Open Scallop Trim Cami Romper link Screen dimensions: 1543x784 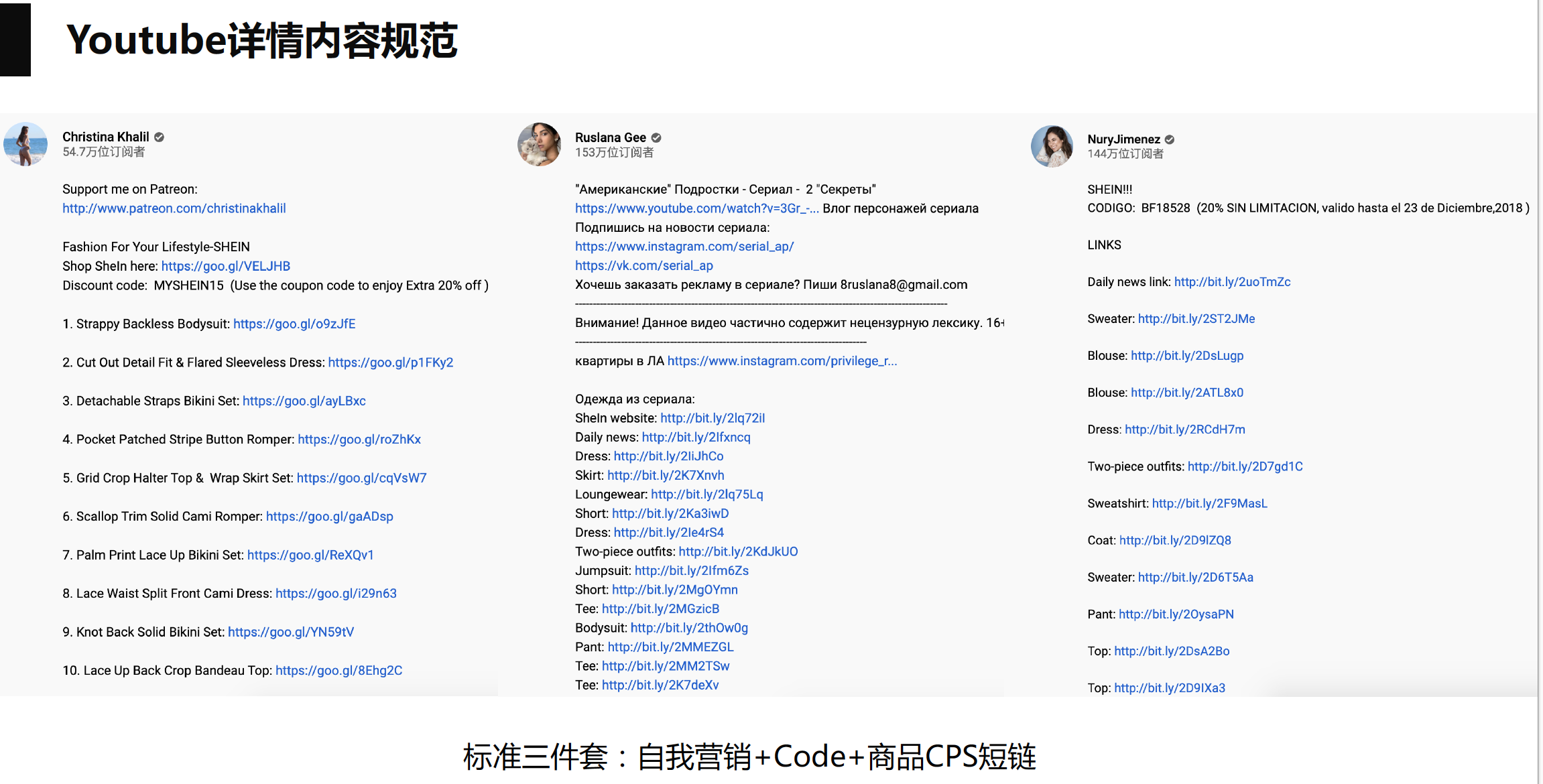tap(330, 517)
